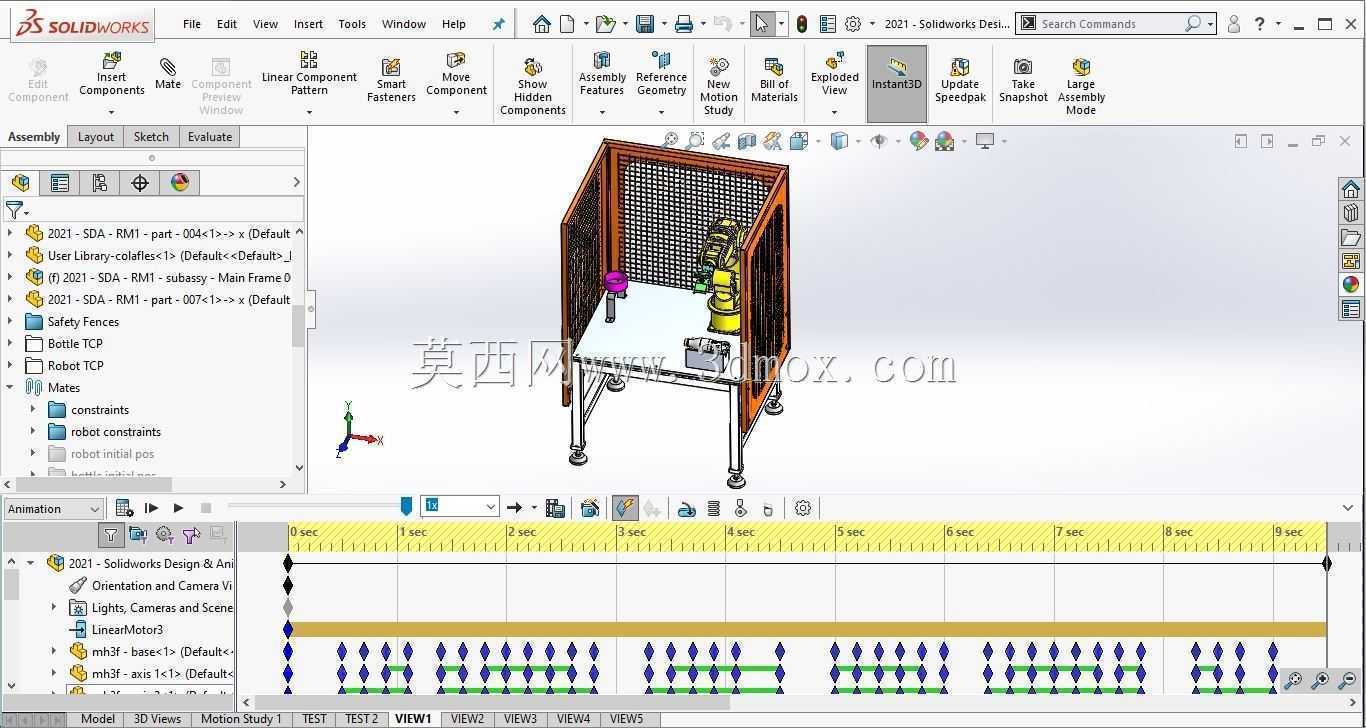Toggle Filter Animated in the motion tree
The image size is (1366, 728).
click(138, 535)
